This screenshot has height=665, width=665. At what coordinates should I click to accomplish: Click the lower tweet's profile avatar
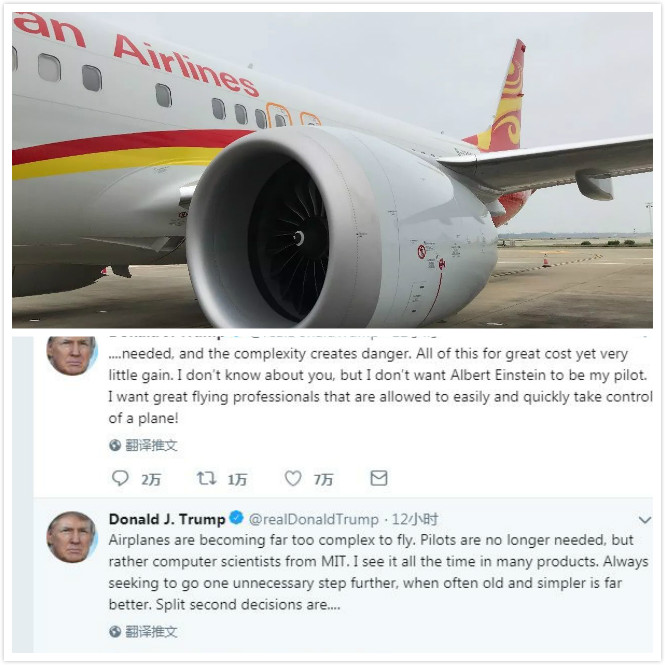[72, 537]
